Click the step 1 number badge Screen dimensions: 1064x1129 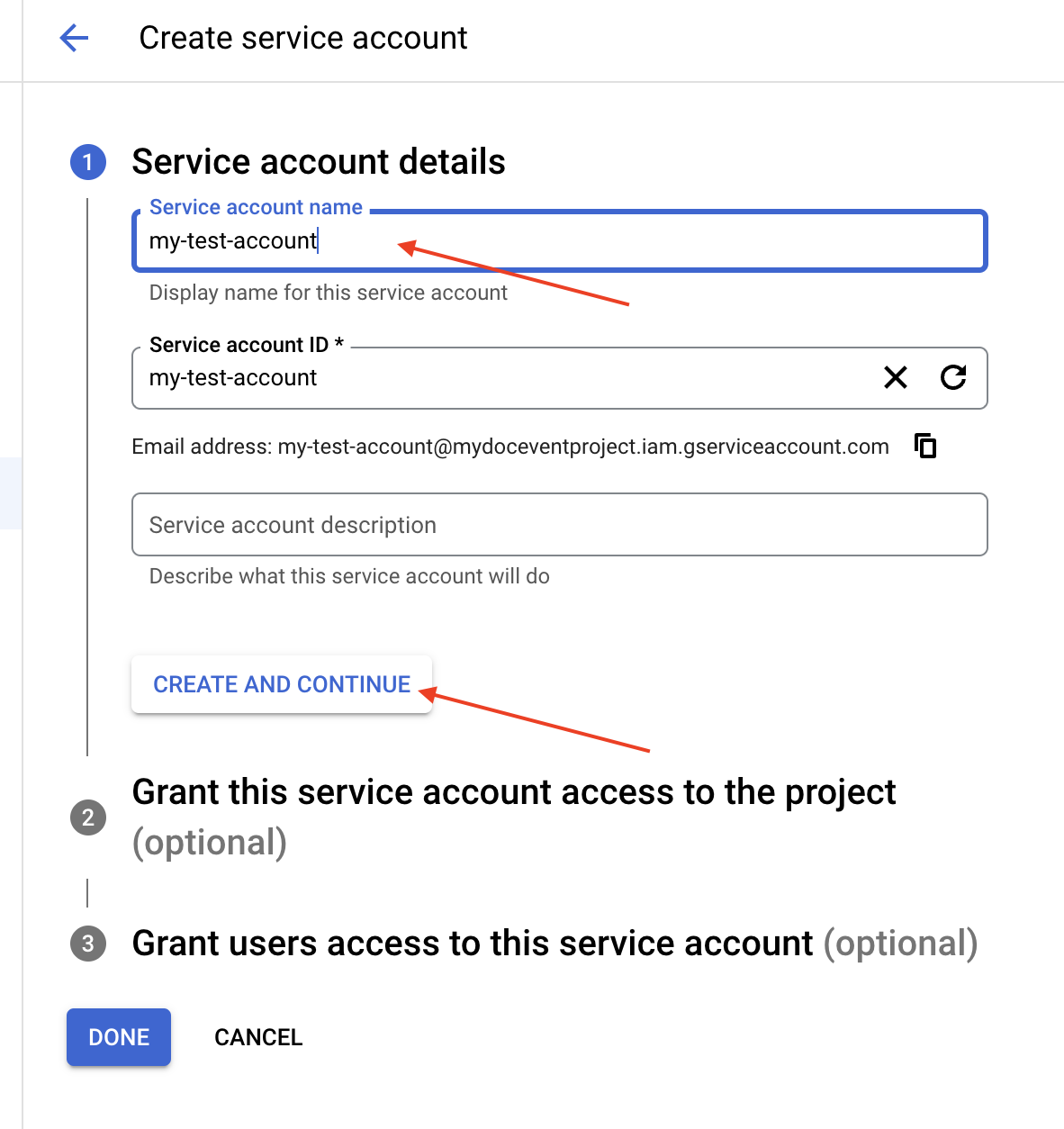(88, 162)
